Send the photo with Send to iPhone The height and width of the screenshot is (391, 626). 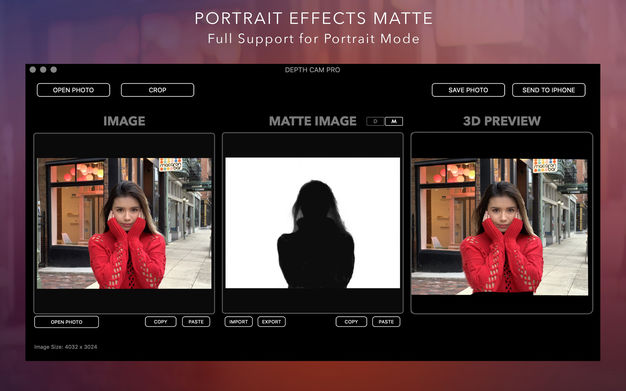(x=549, y=90)
